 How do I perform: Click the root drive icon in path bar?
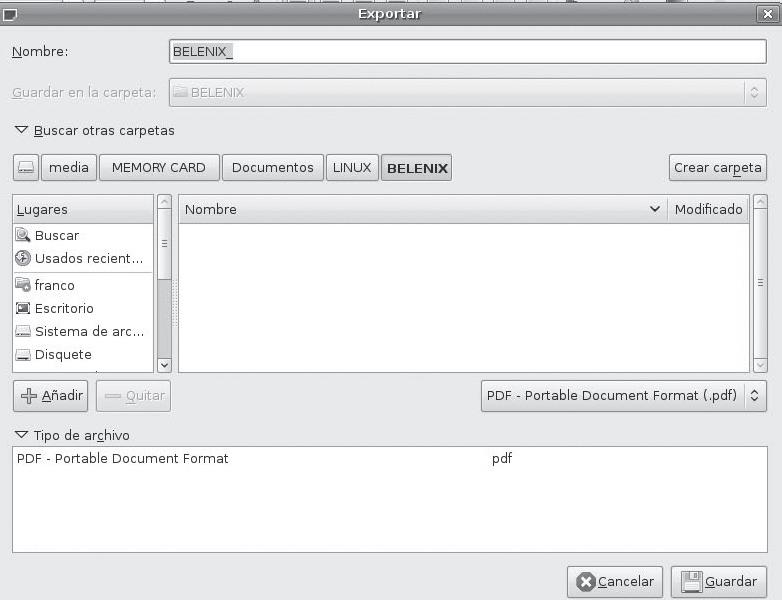coord(26,168)
